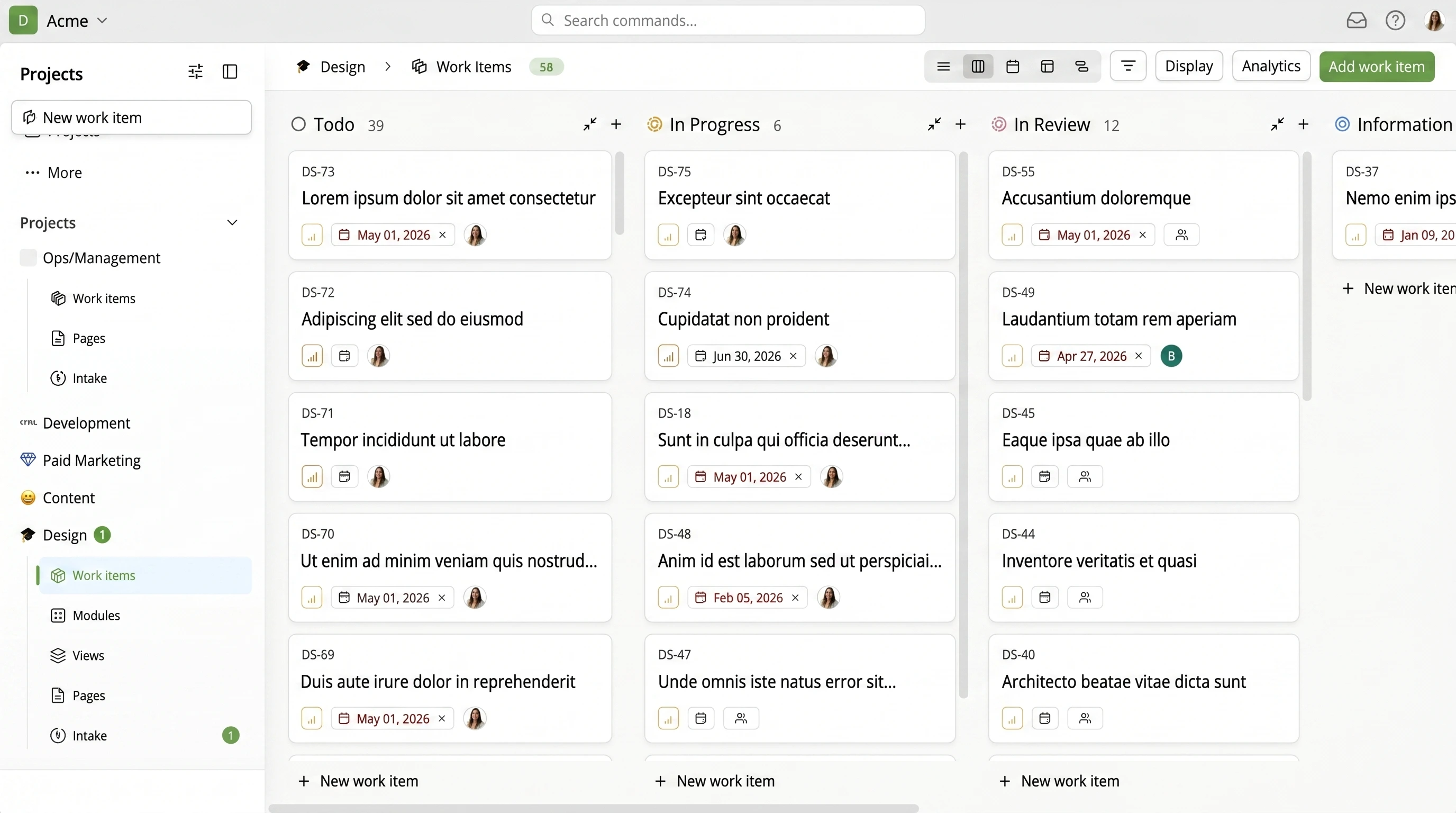Set priority on DS-74 card
Screen dimensions: 1456x813
[x=668, y=356]
